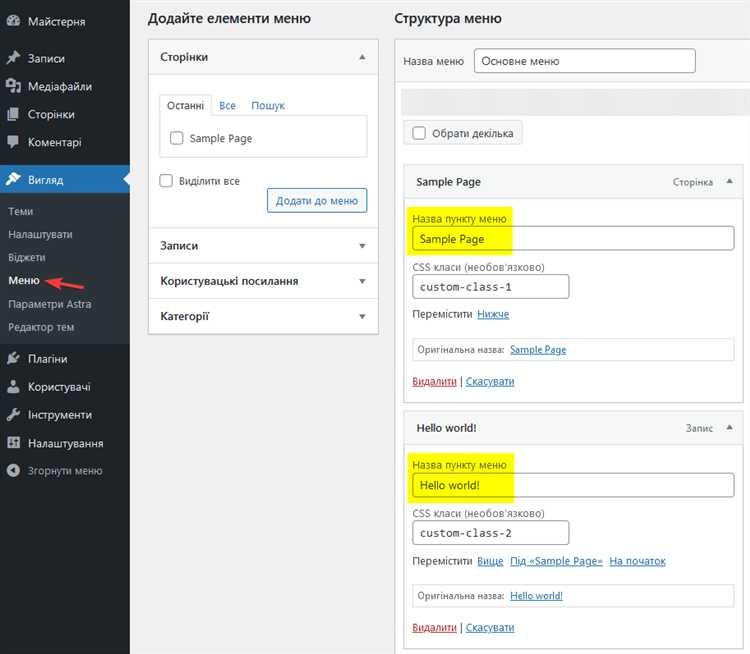Click the Інструменти wrench icon
The image size is (750, 654).
coord(13,415)
